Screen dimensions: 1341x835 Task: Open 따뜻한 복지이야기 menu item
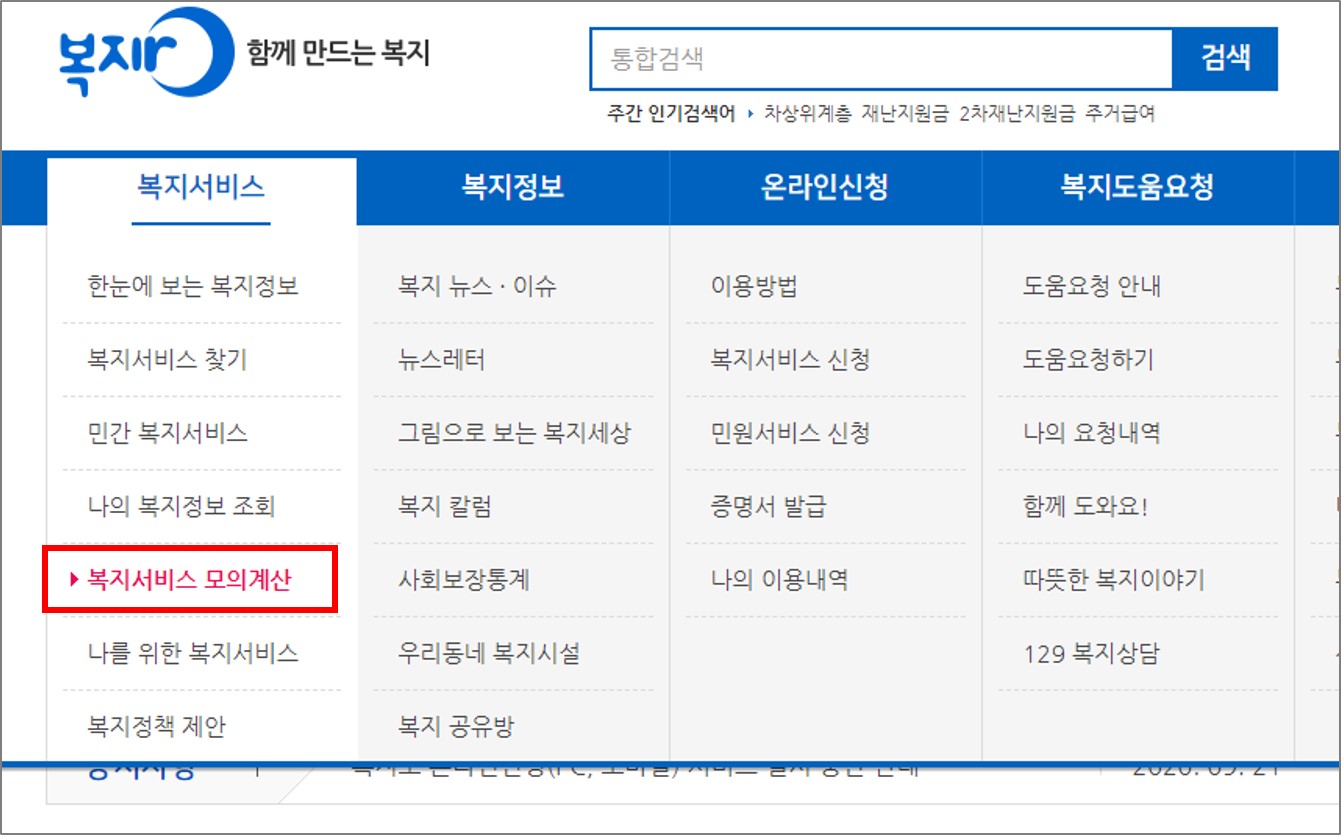coord(1115,579)
